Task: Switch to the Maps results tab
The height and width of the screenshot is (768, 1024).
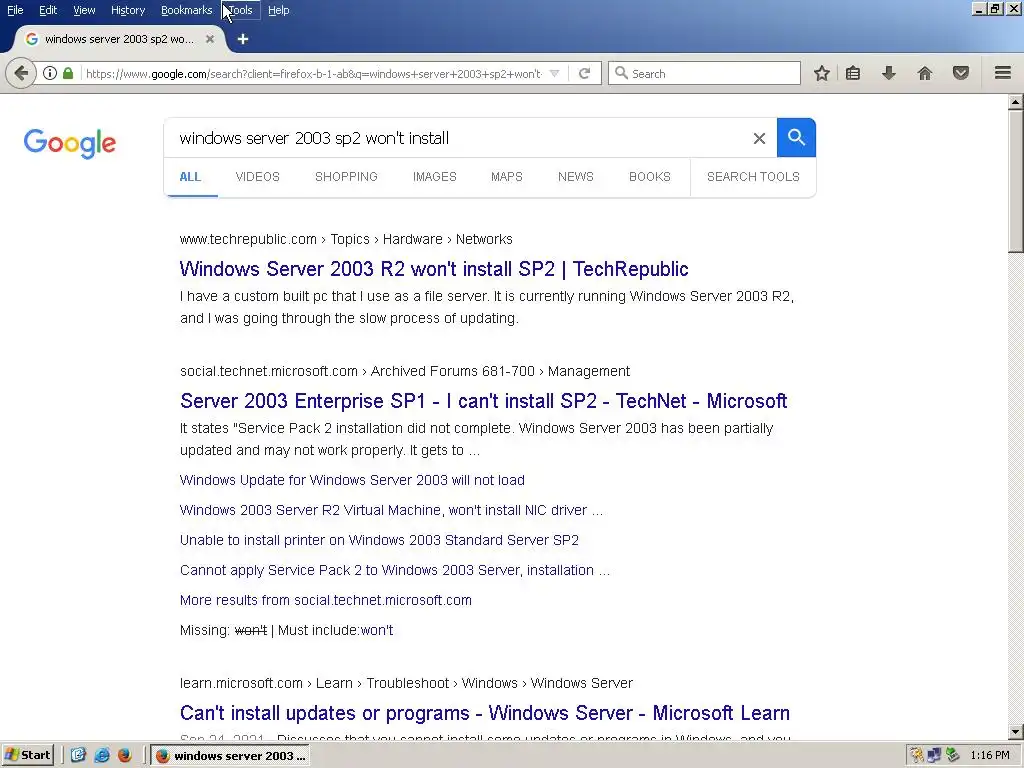Action: click(x=507, y=177)
